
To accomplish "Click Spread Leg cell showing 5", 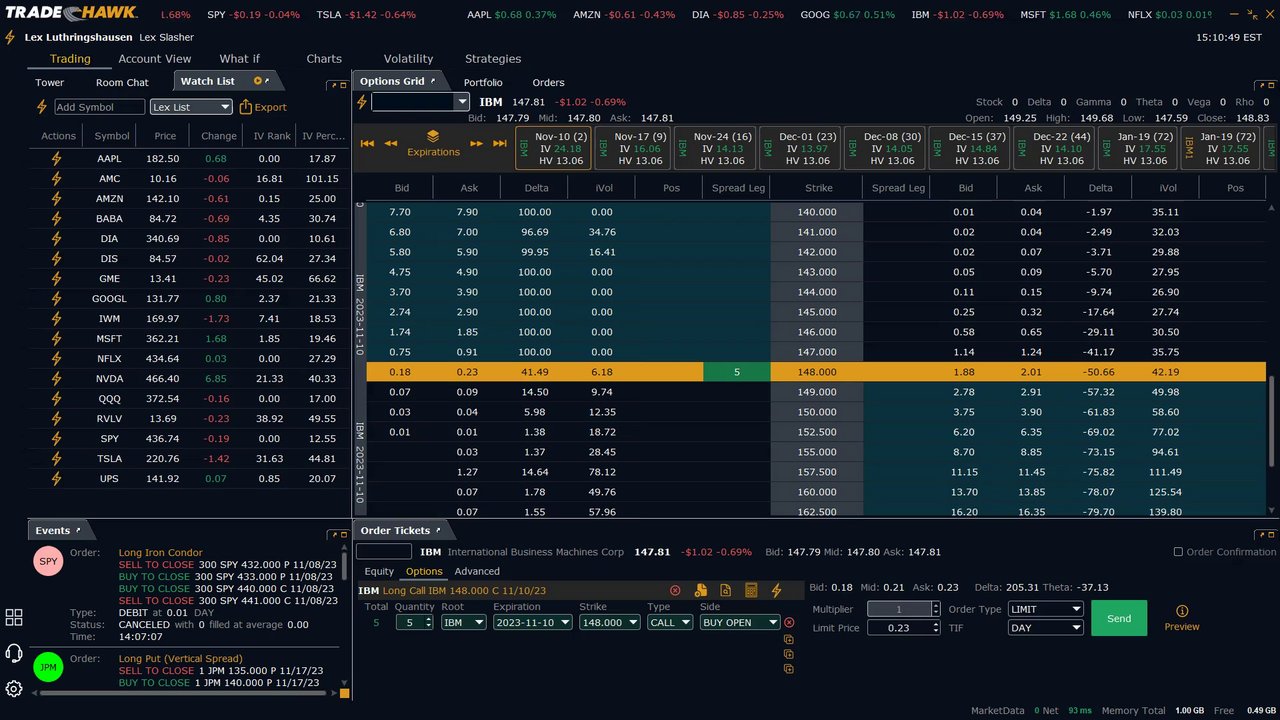I will 737,372.
